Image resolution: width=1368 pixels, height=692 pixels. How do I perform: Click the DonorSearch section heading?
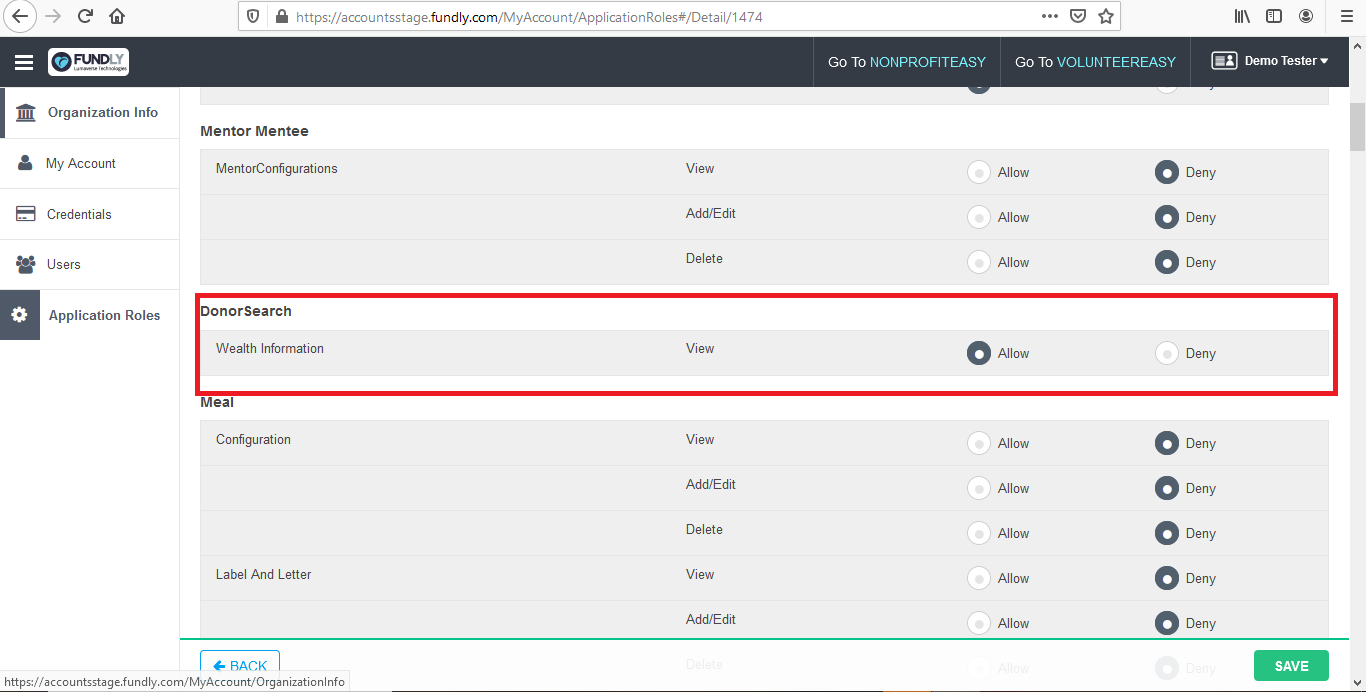coord(246,311)
